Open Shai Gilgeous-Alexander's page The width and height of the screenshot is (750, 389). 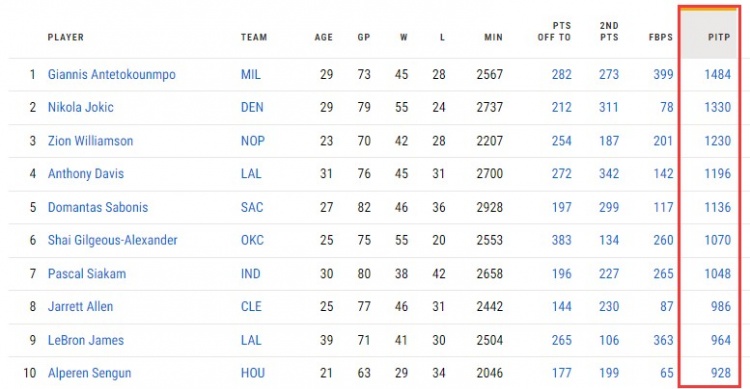112,240
